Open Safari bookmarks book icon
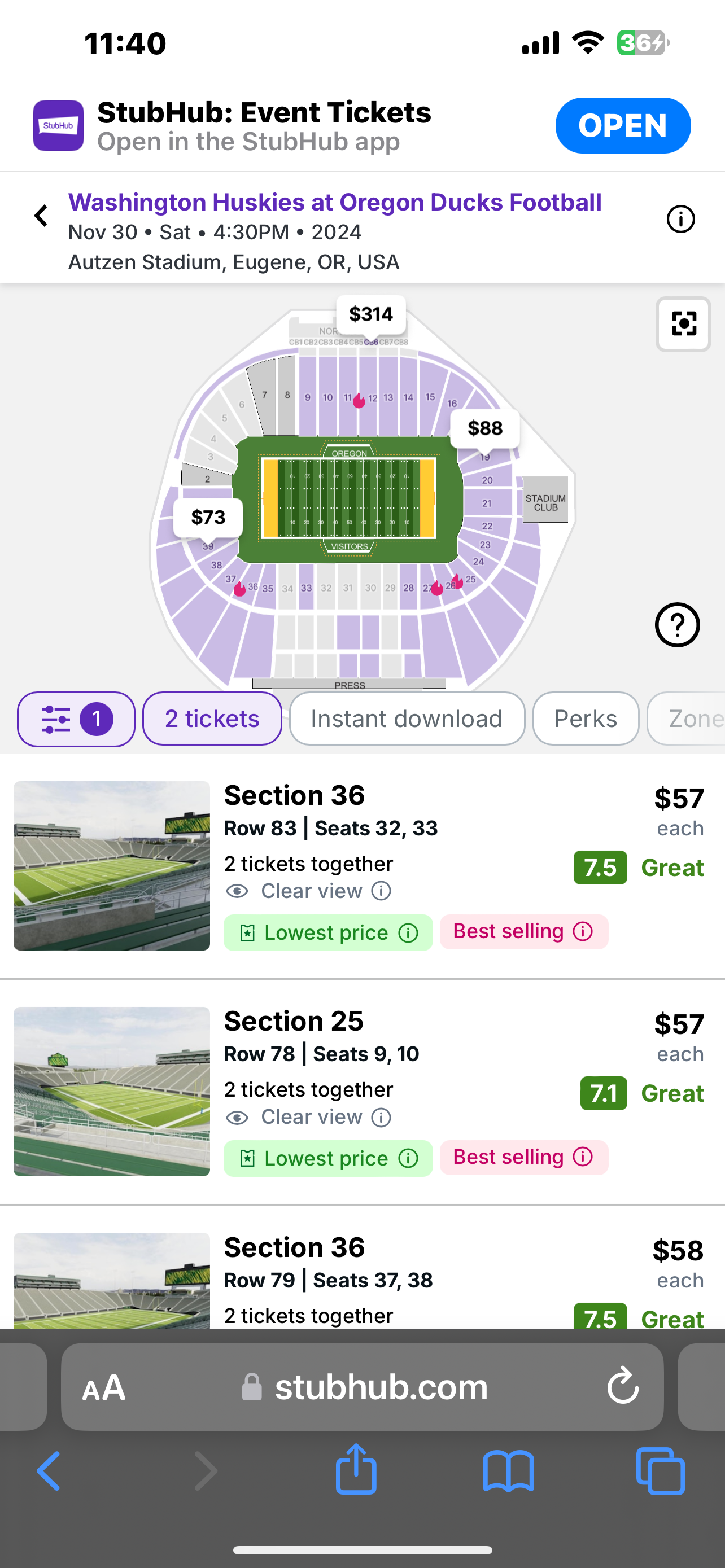Image resolution: width=725 pixels, height=1568 pixels. (508, 1470)
